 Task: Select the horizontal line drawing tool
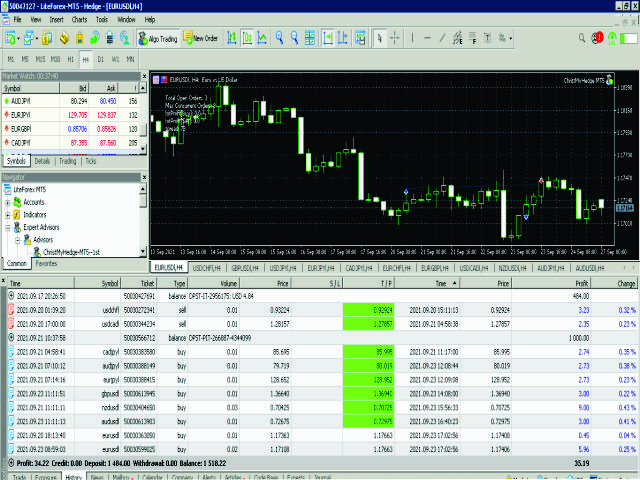coord(427,38)
